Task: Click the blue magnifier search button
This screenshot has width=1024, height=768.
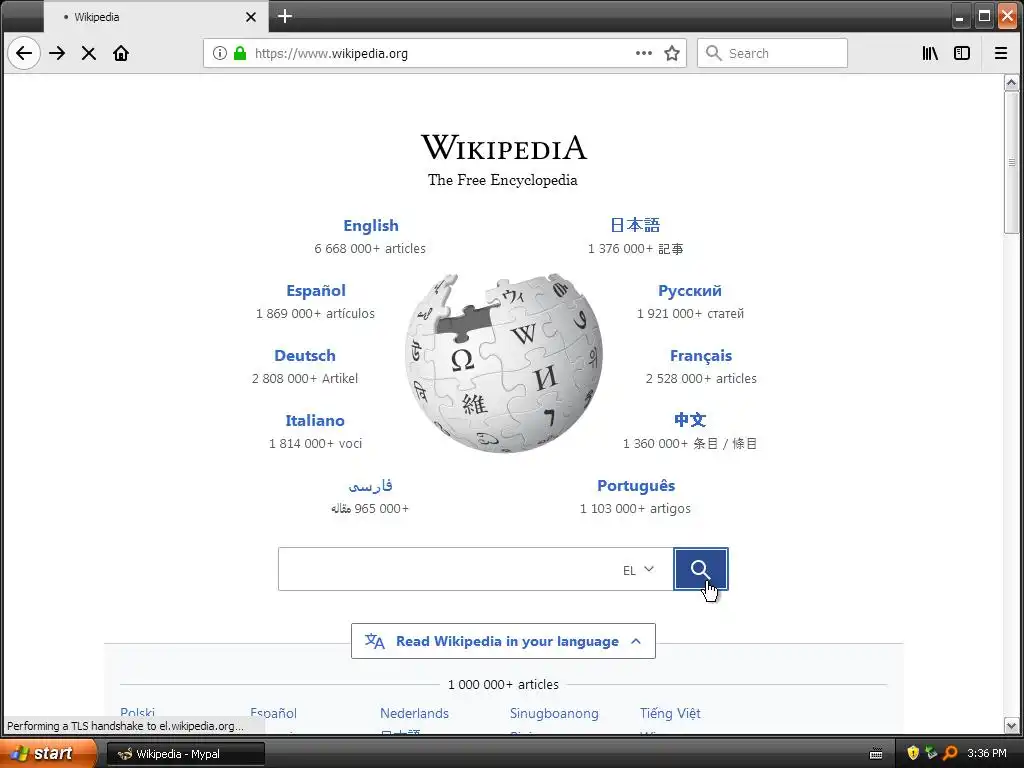Action: (701, 569)
